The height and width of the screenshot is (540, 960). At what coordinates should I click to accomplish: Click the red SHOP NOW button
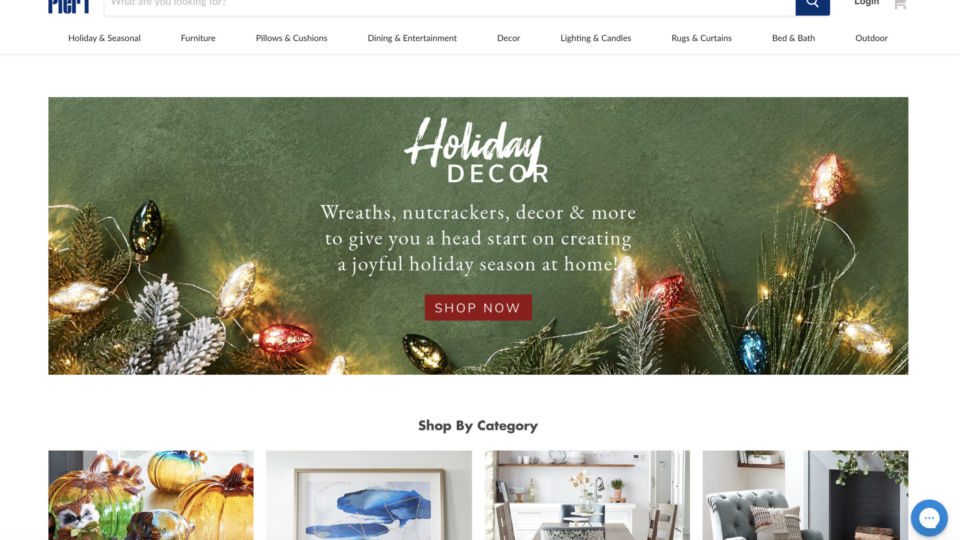pos(478,308)
